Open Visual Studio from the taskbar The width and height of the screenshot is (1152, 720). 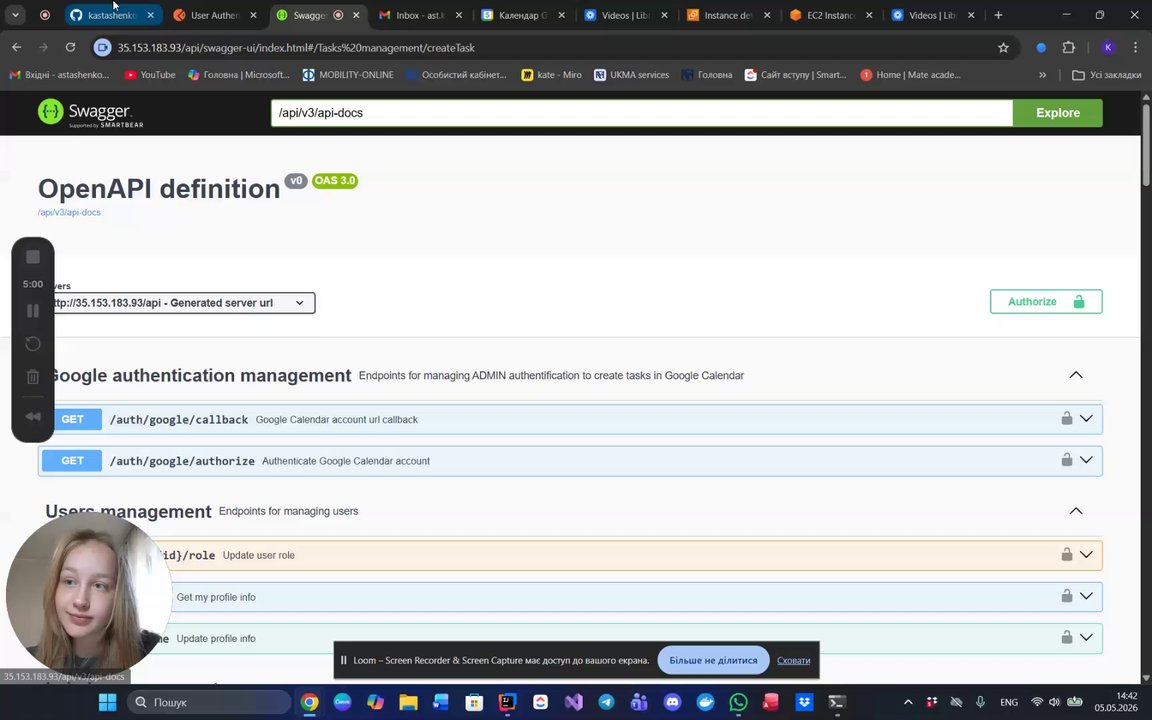coord(573,702)
